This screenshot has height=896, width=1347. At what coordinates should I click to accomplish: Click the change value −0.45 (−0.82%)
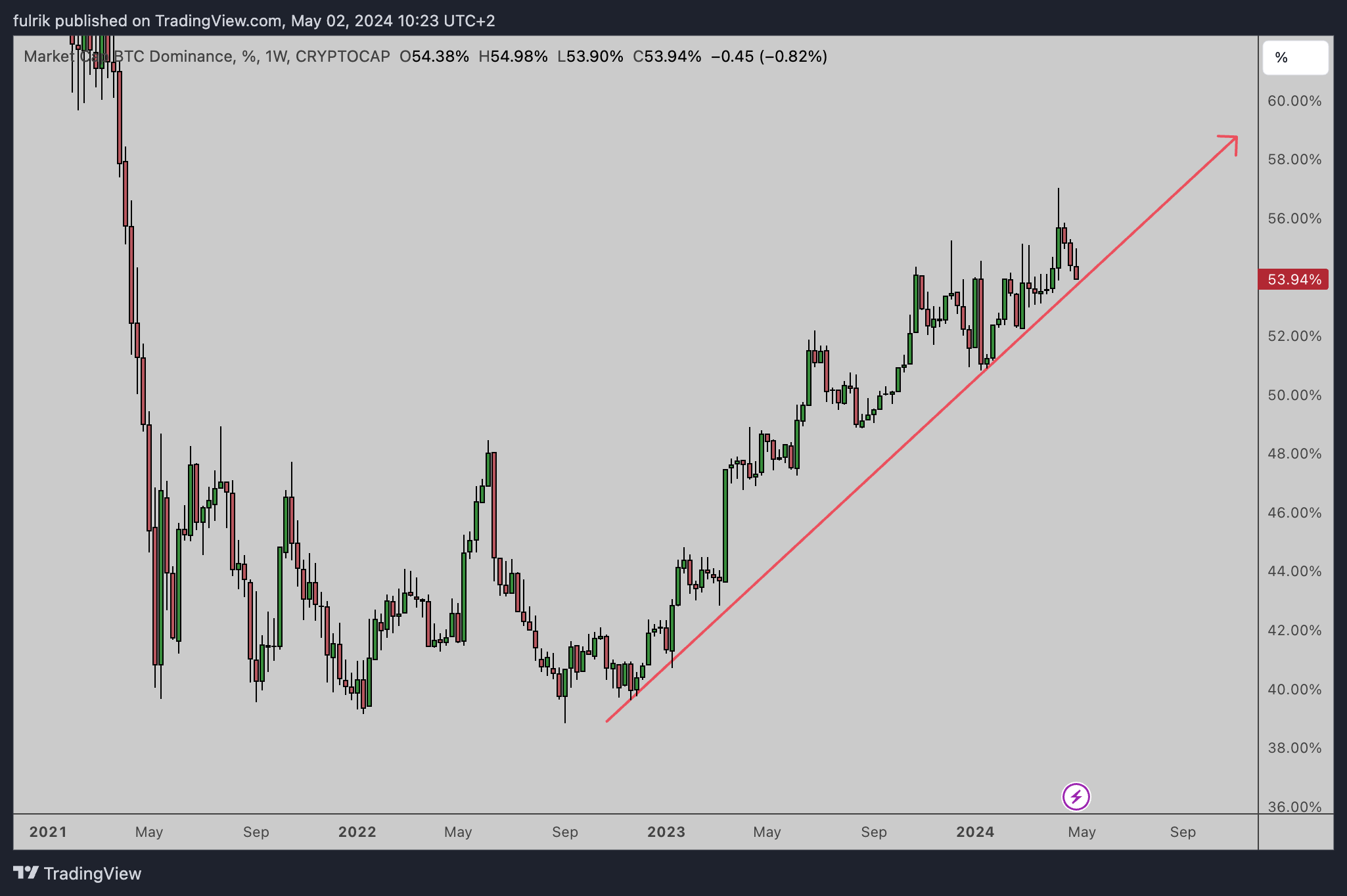(x=769, y=56)
